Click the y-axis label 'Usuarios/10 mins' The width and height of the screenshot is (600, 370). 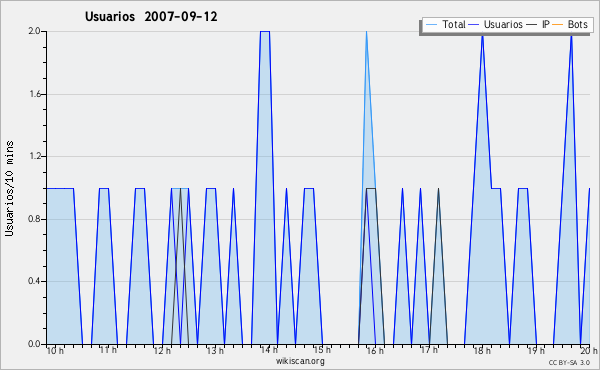[x=9, y=188]
